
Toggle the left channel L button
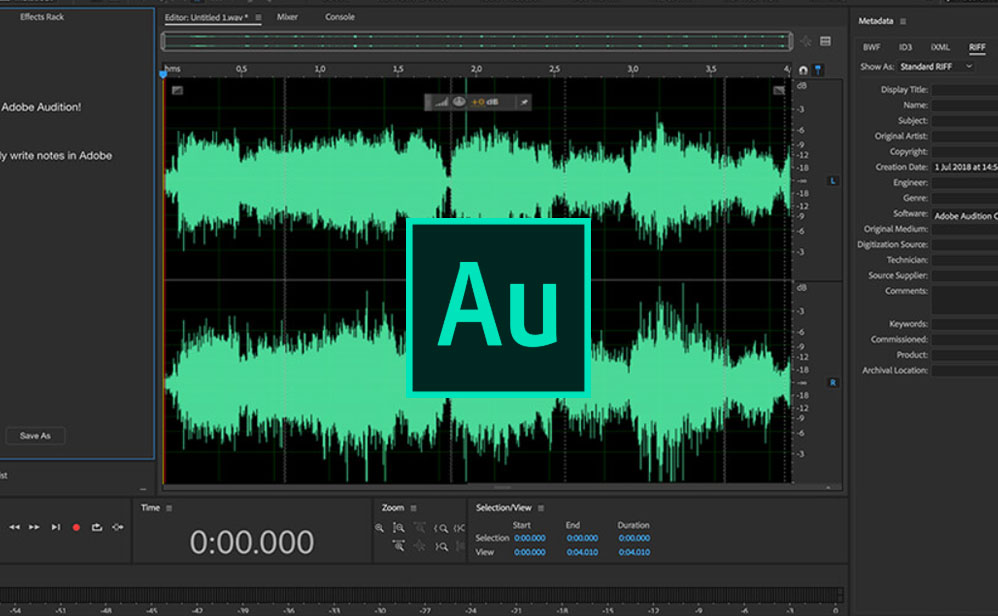[x=833, y=180]
